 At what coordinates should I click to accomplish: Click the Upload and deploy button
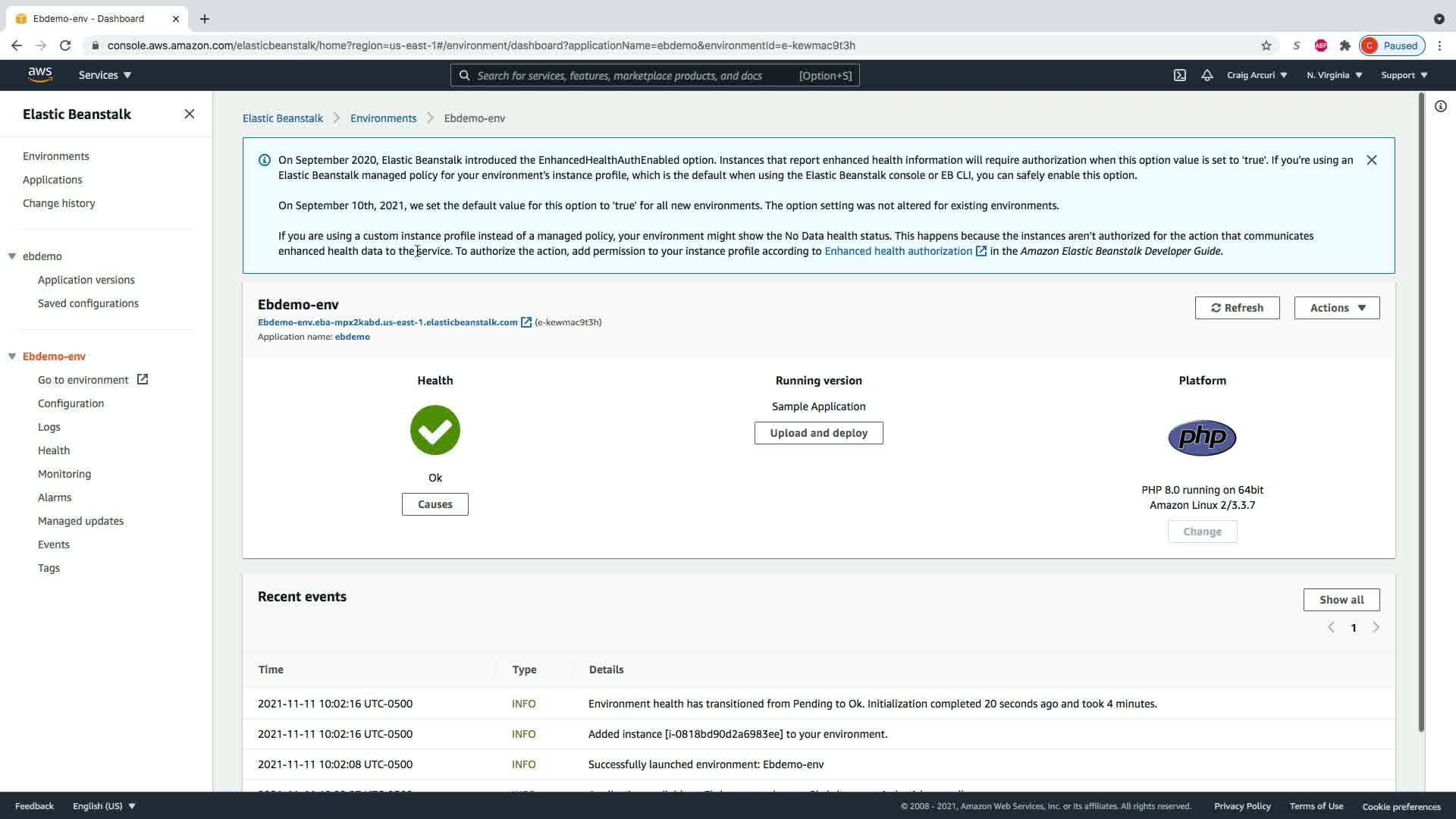point(818,433)
